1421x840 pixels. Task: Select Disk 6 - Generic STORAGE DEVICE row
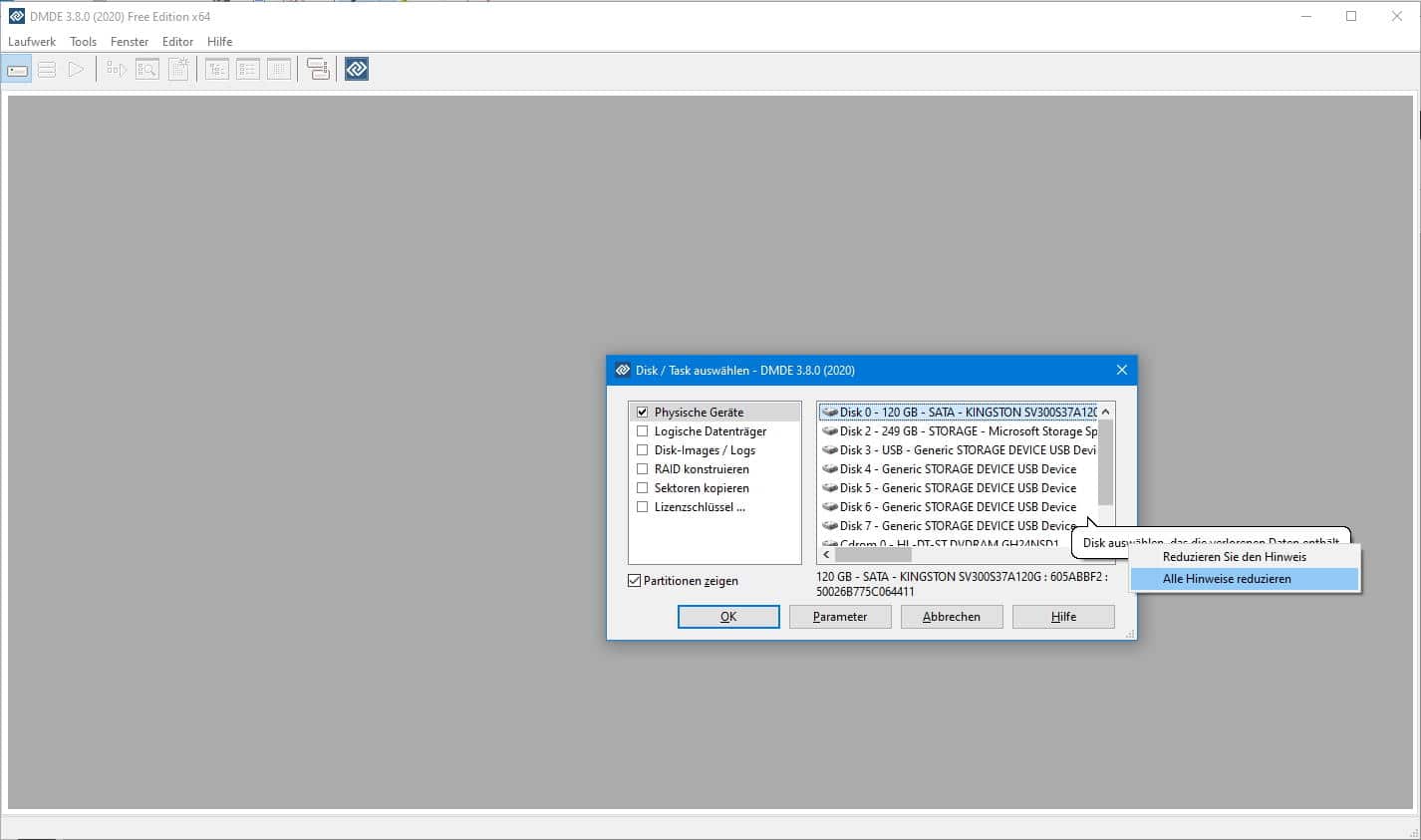pos(959,507)
